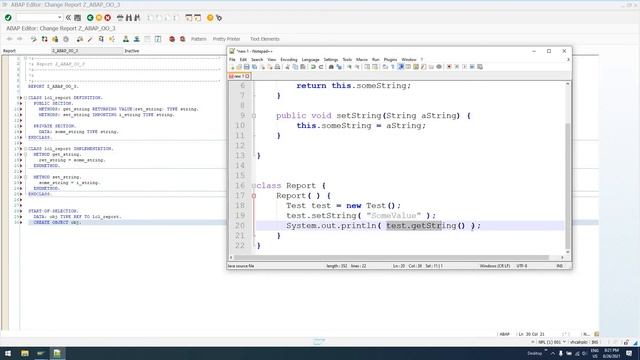Close the 'new 1' tab using its X
Screen dimensions: 640x360
(x=247, y=76)
